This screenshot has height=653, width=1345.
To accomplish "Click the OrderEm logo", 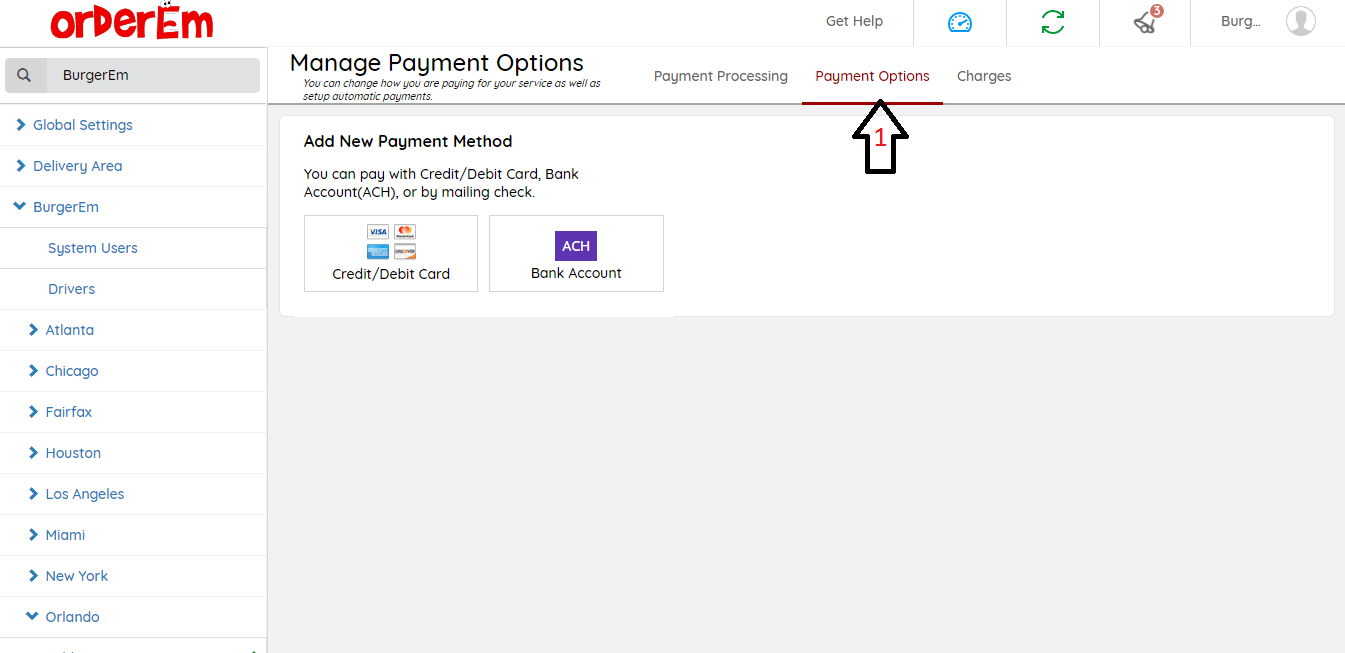I will point(131,22).
